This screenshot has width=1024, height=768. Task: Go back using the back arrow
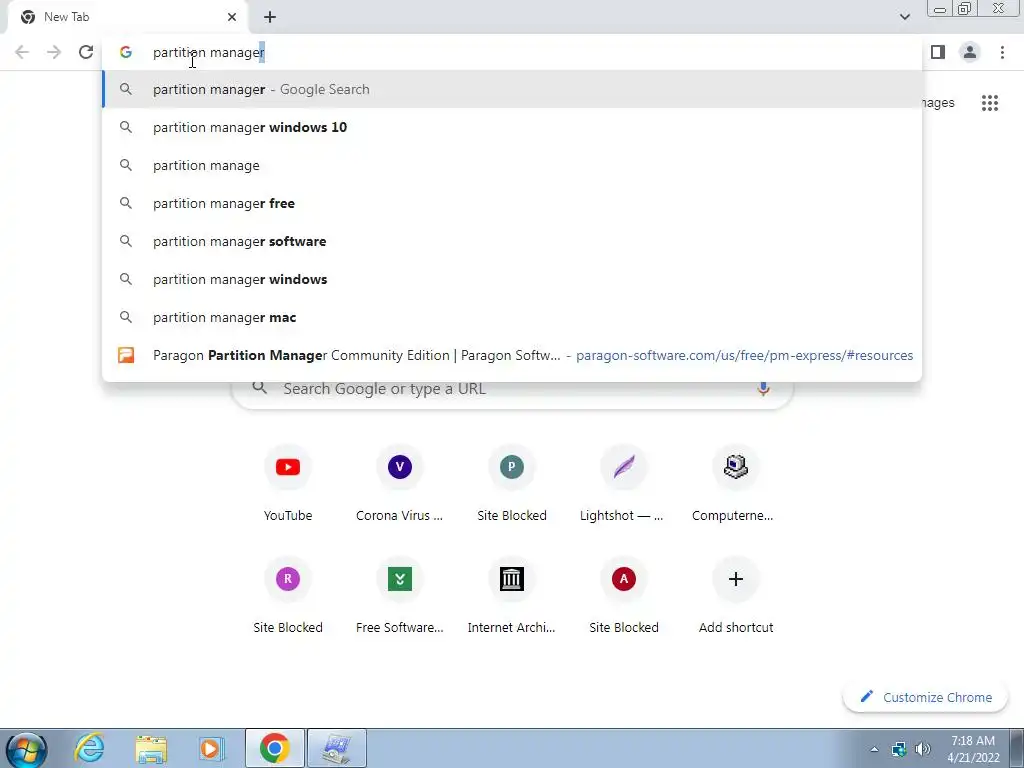click(22, 52)
